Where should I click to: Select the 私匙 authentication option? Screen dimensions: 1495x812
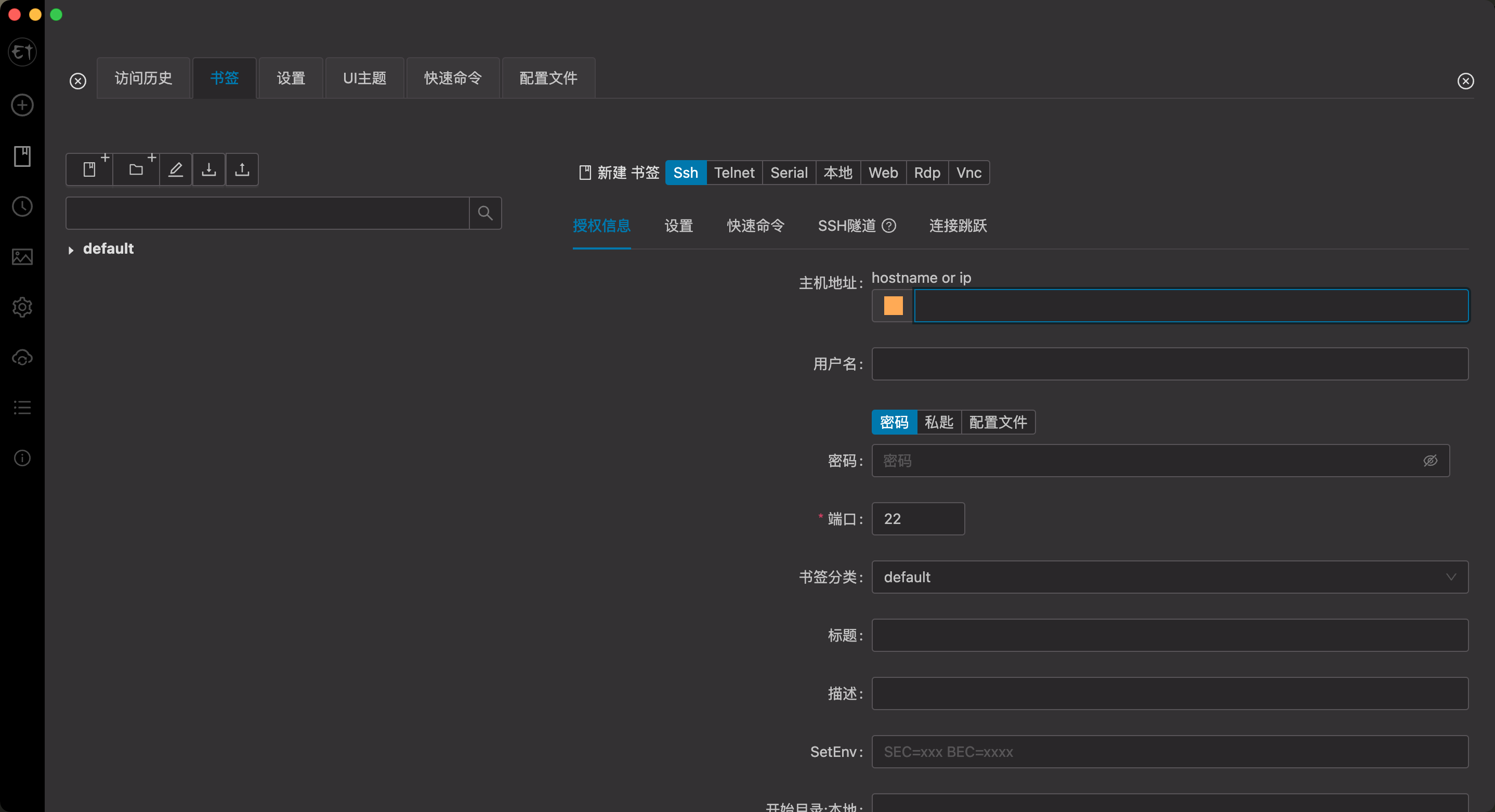pos(938,422)
